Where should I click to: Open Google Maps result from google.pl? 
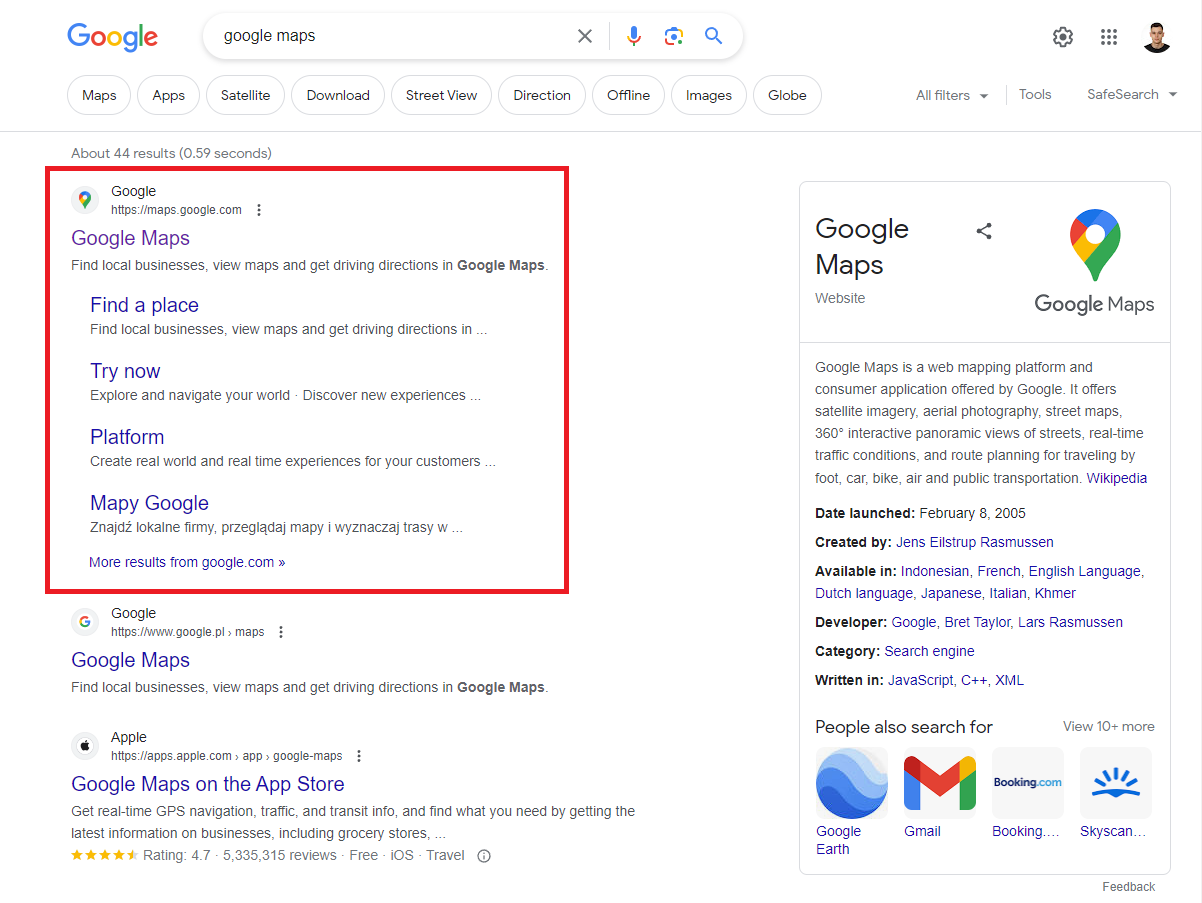tap(130, 660)
